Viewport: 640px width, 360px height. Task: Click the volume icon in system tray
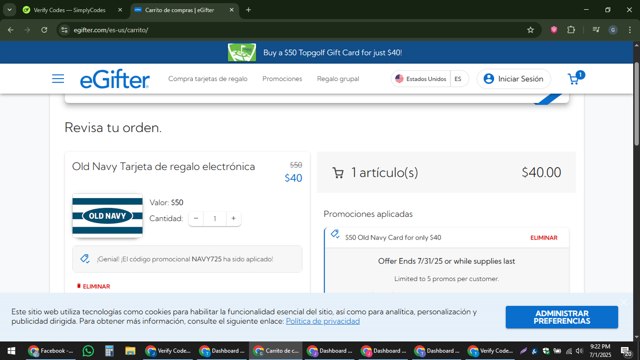pyautogui.click(x=579, y=351)
